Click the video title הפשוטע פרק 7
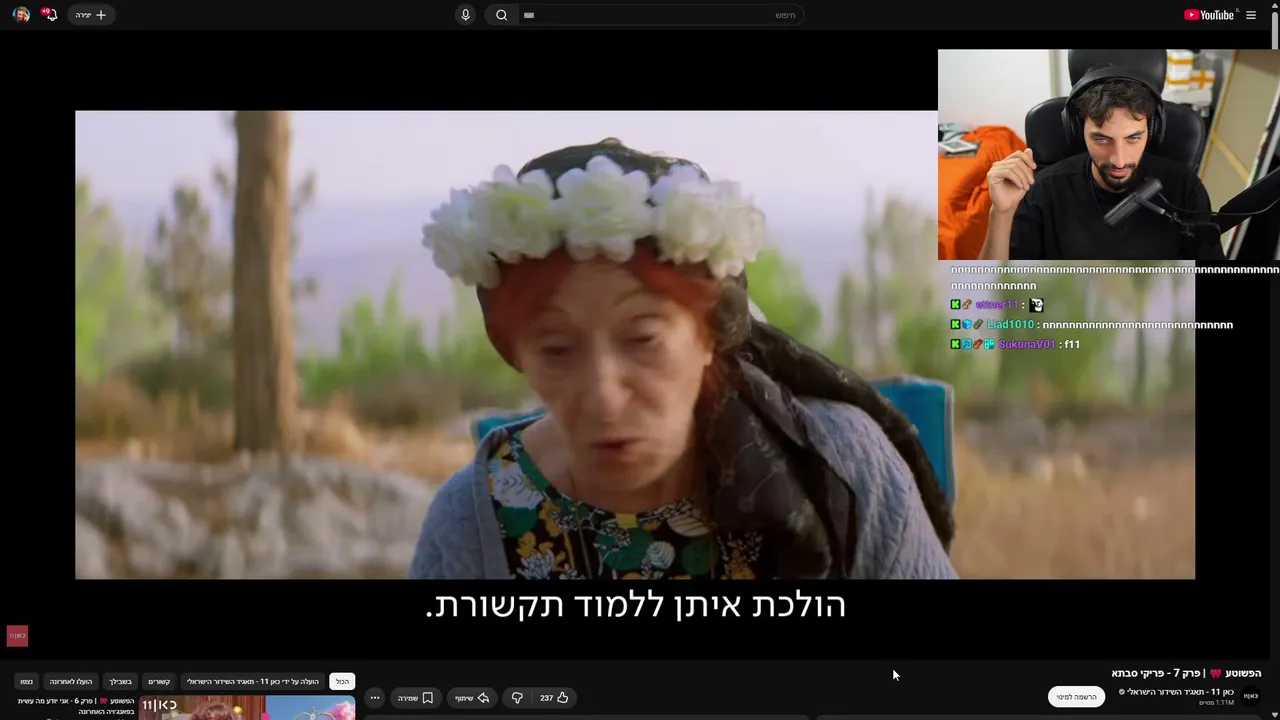The height and width of the screenshot is (720, 1280). (x=1186, y=674)
